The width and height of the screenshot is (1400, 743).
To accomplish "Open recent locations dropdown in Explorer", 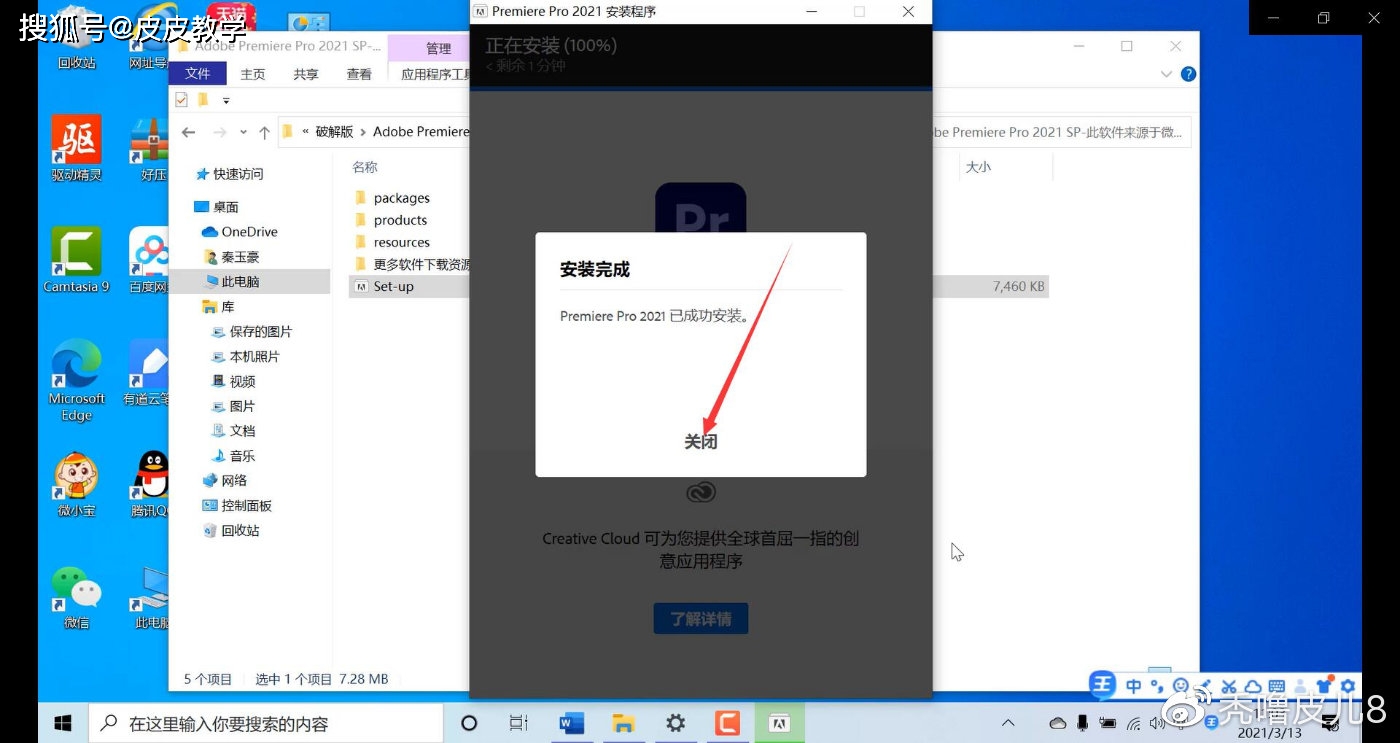I will tap(243, 132).
